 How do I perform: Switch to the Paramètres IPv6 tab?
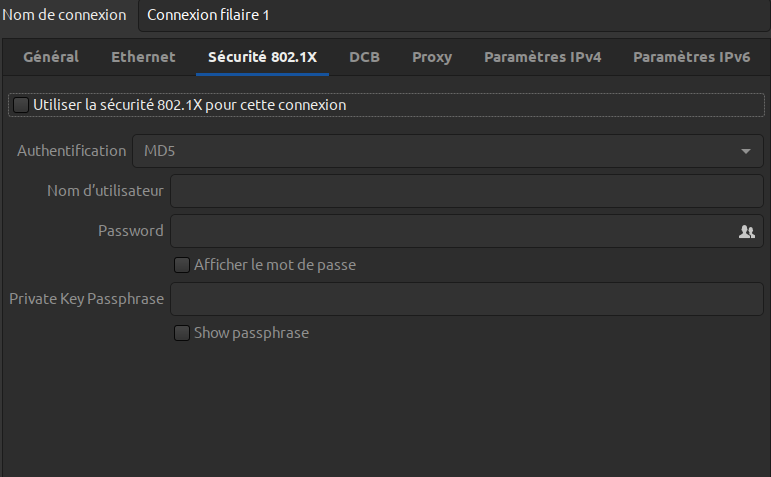click(x=691, y=57)
